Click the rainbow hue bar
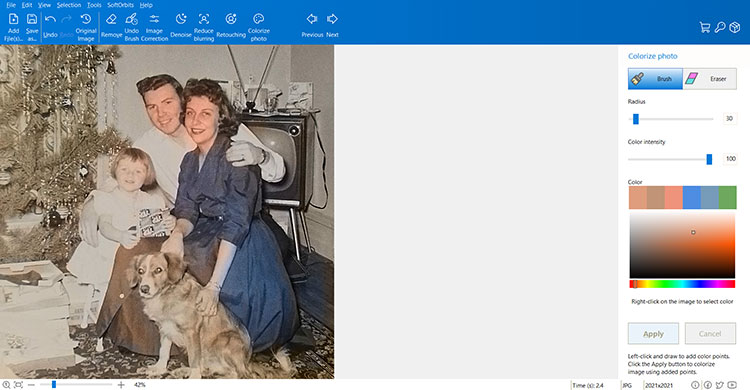This screenshot has height=390, width=750. (x=682, y=284)
